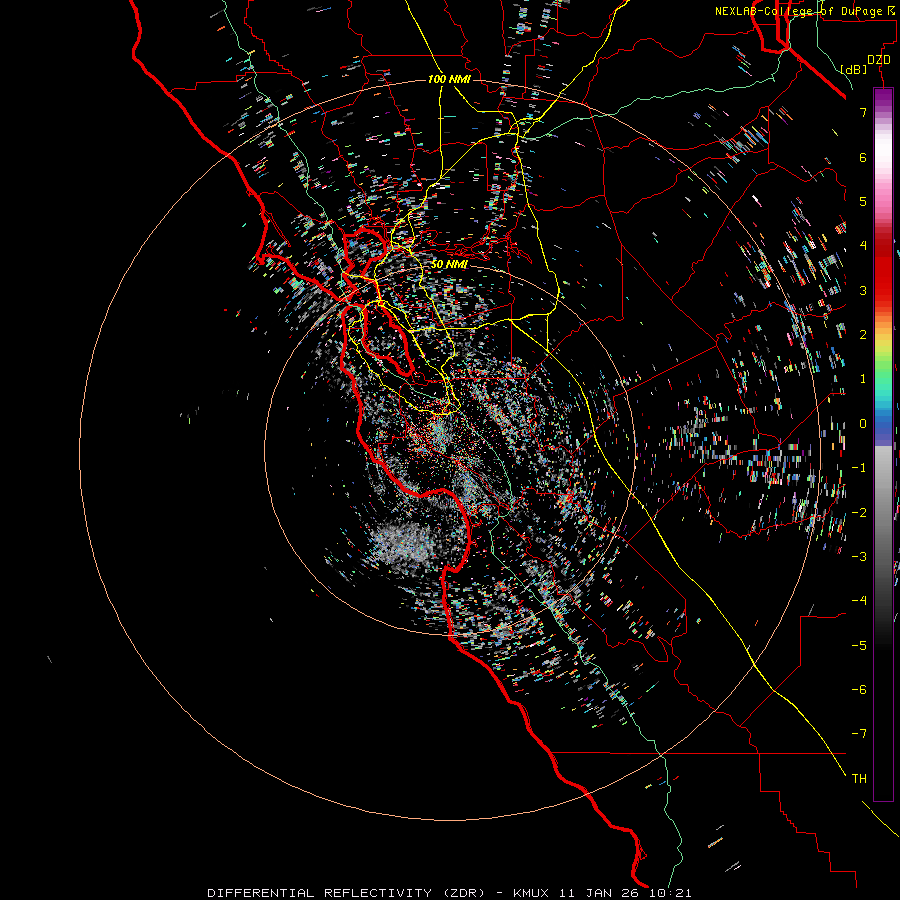Click the "-7" tick on the color scale
Screen dimensions: 900x900
[x=859, y=734]
